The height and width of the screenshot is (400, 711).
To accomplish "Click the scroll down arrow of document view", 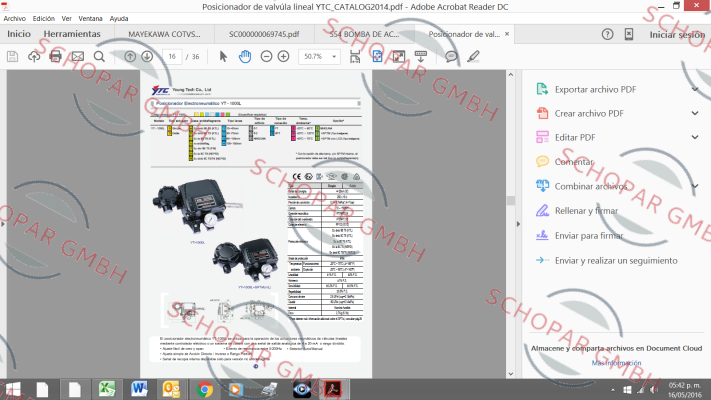I will [511, 374].
